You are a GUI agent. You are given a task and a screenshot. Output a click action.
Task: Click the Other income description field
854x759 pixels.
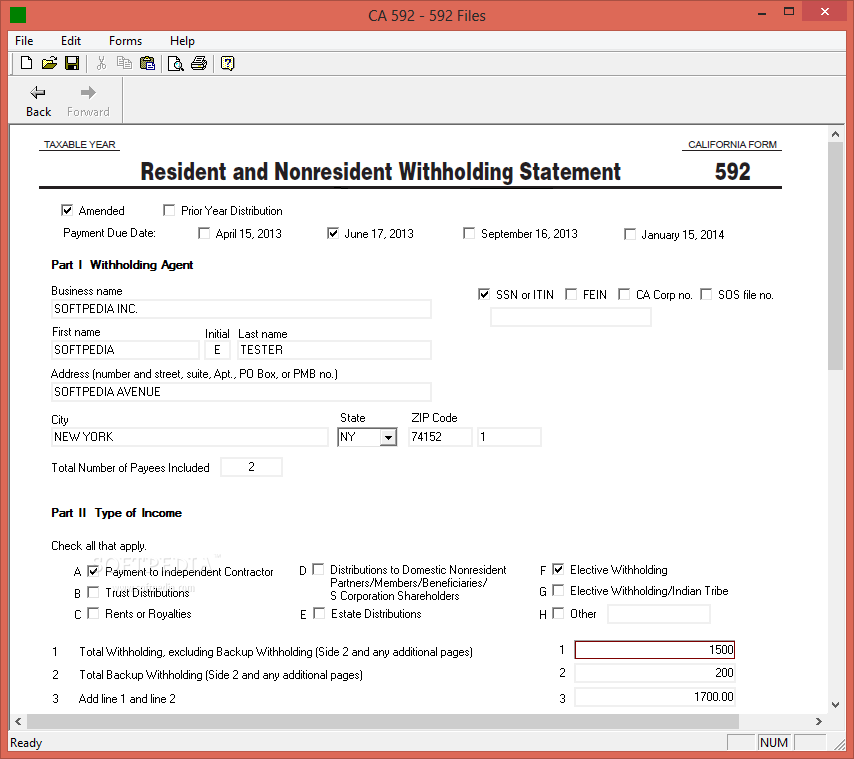(x=658, y=614)
